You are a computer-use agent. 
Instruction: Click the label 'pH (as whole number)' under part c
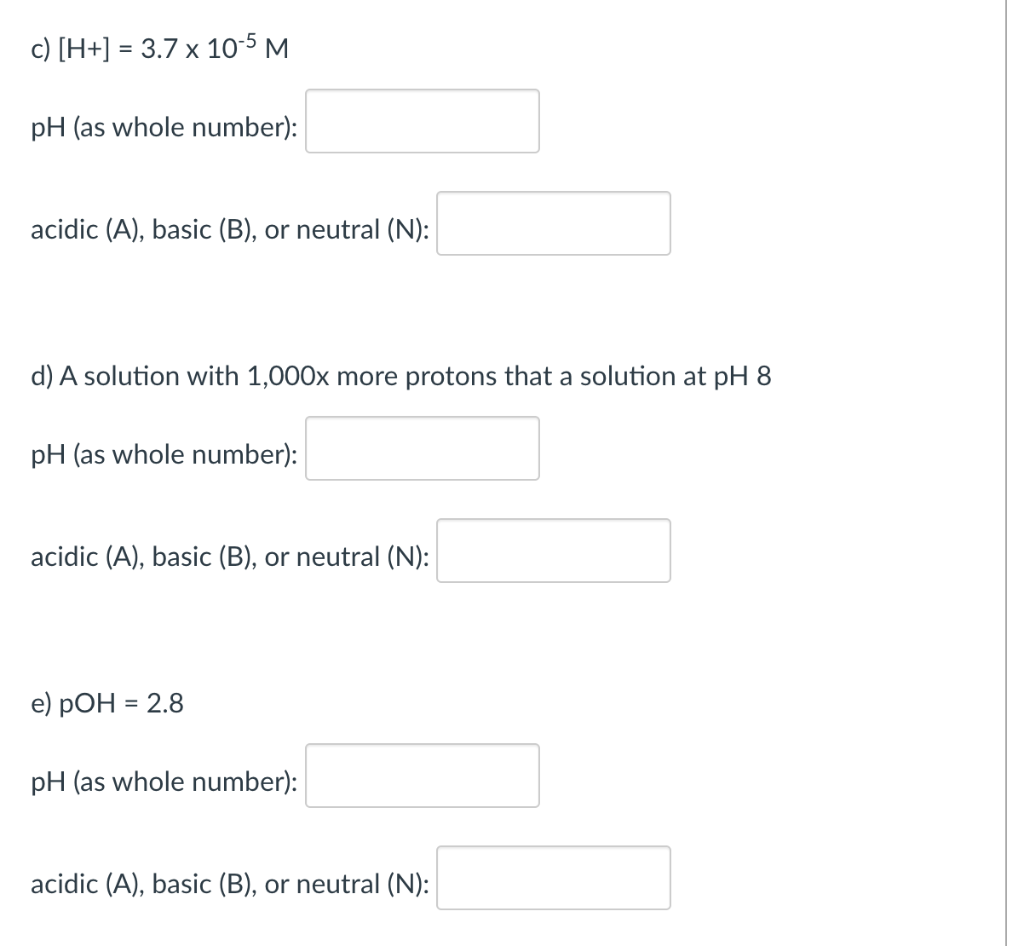(x=163, y=127)
